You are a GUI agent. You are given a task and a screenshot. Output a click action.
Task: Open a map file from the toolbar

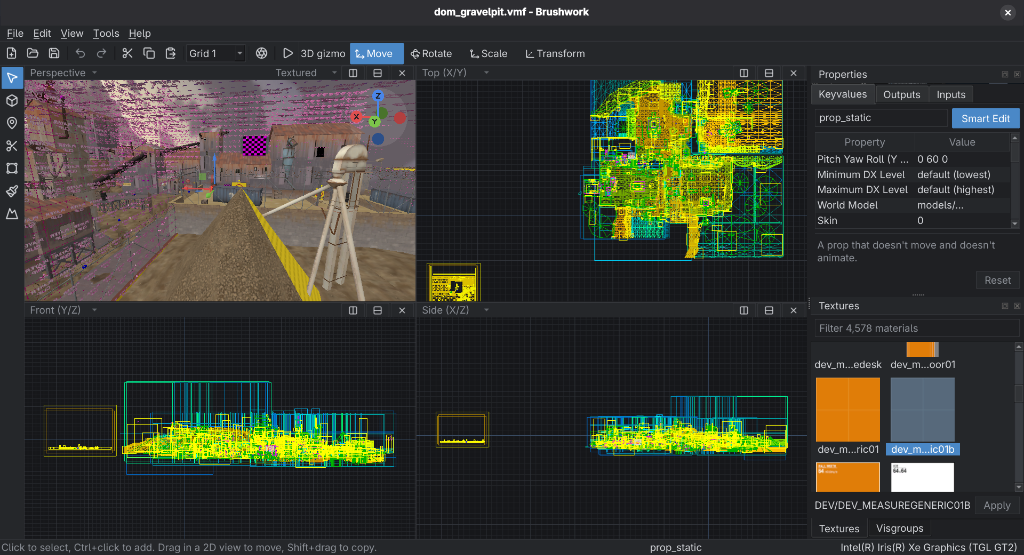click(33, 54)
